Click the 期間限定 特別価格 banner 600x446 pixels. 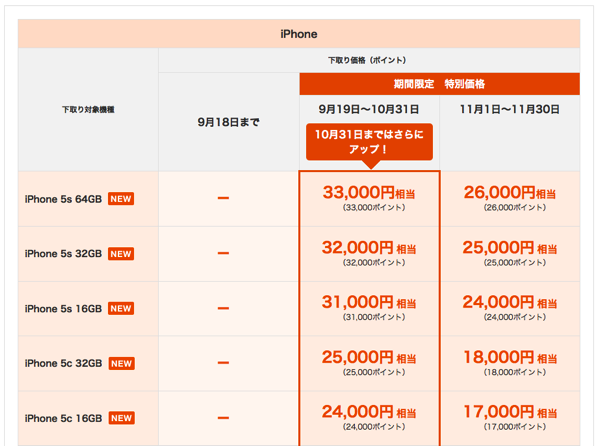coord(440,84)
